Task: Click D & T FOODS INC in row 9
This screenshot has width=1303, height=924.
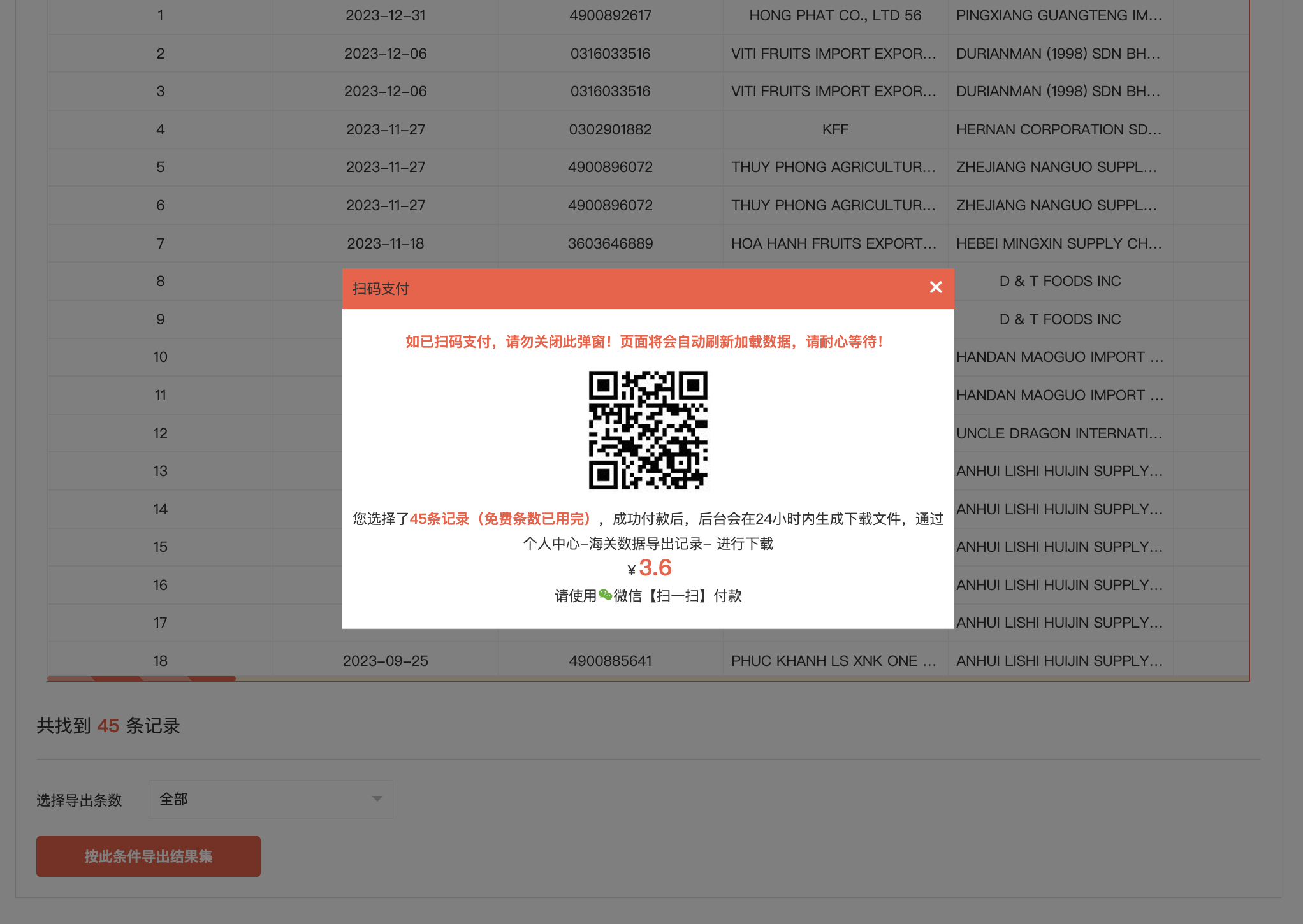Action: coord(1060,319)
